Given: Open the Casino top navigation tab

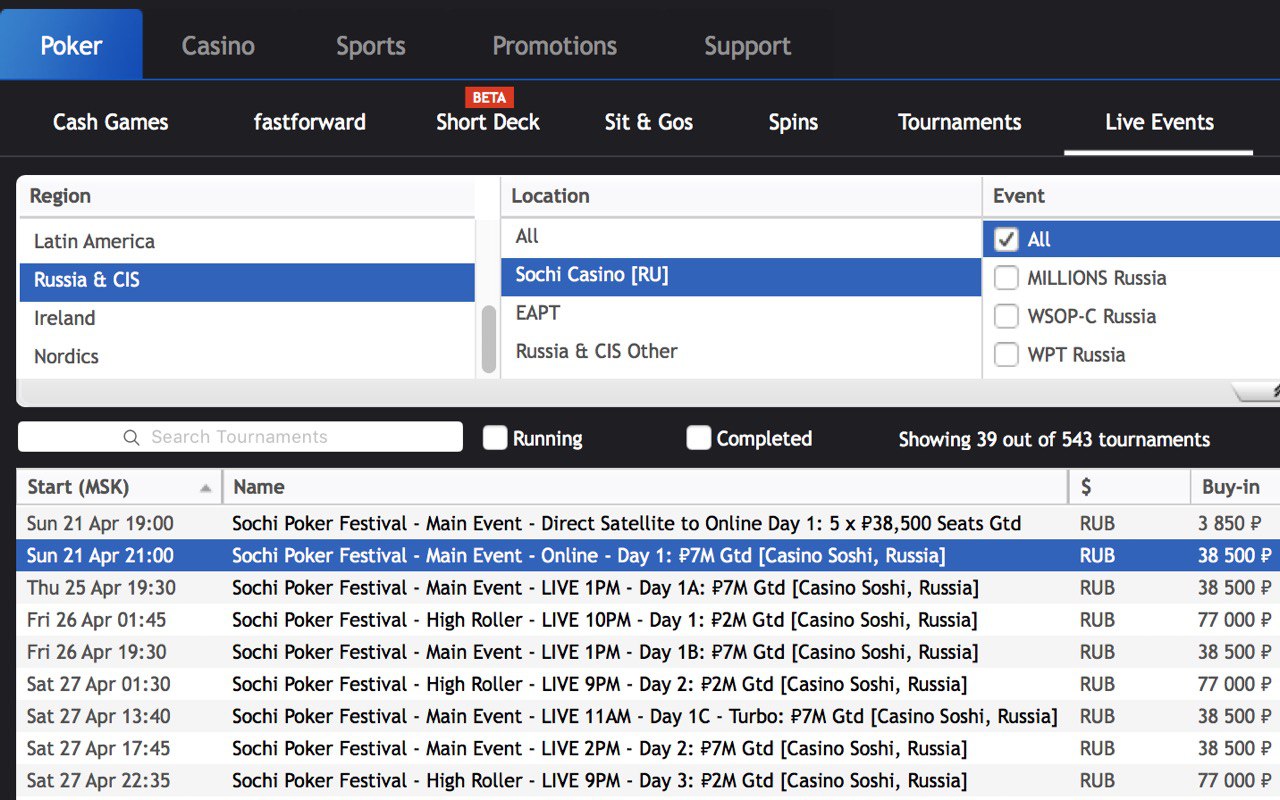Looking at the screenshot, I should (218, 46).
